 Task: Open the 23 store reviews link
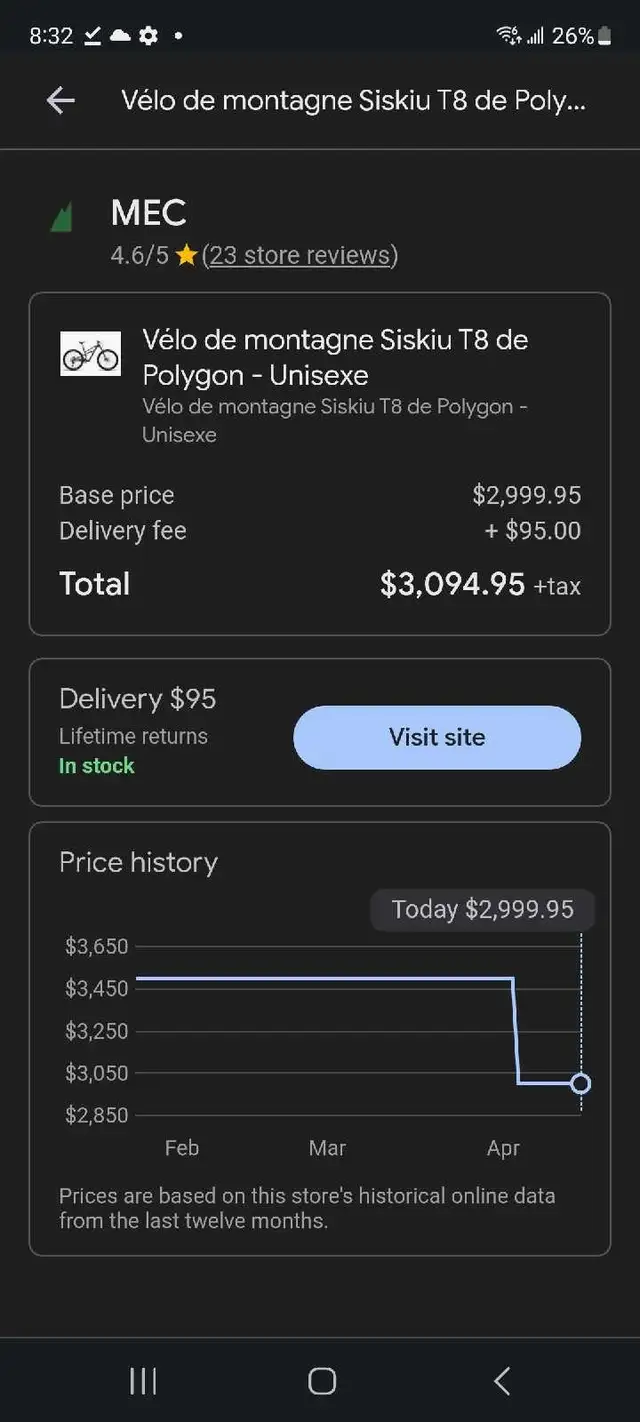click(300, 255)
